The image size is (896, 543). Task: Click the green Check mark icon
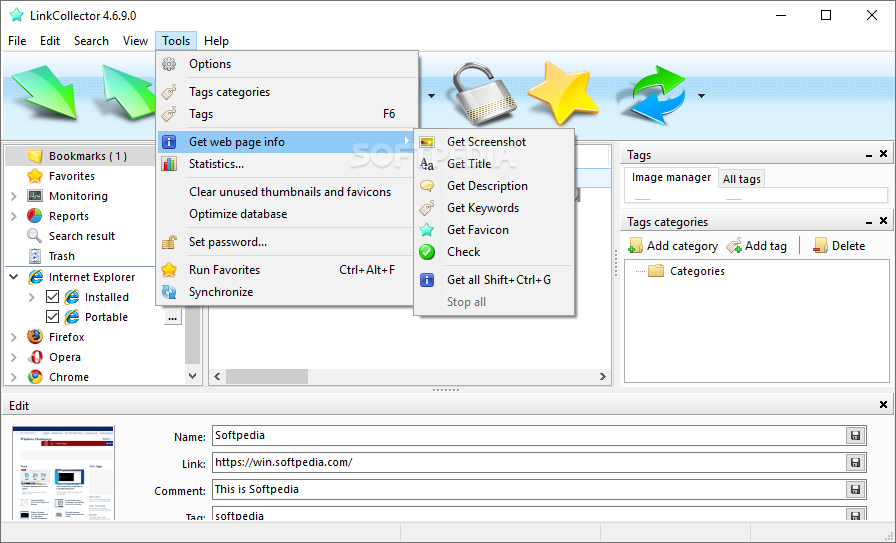coord(427,252)
